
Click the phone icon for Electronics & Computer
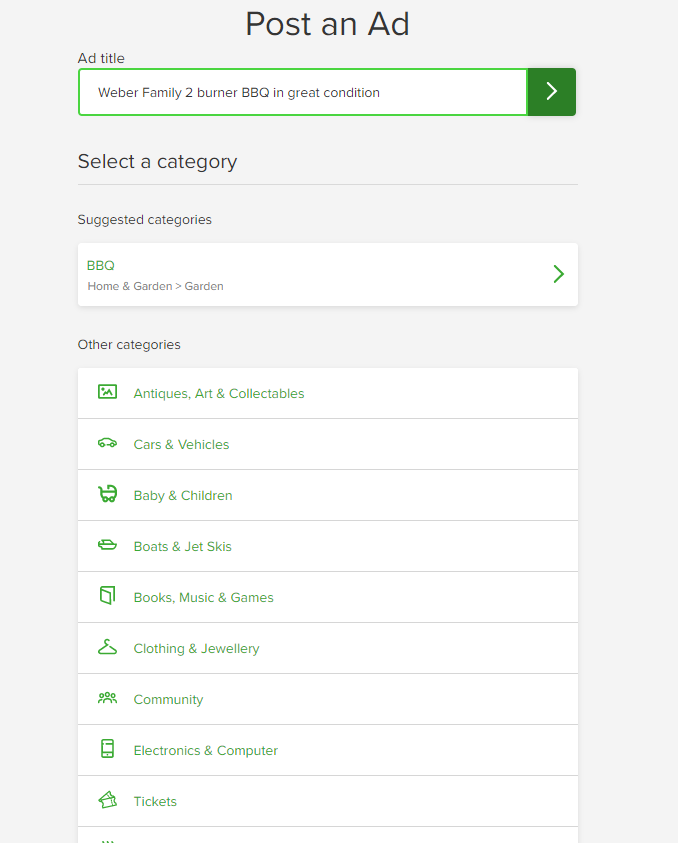(x=108, y=748)
